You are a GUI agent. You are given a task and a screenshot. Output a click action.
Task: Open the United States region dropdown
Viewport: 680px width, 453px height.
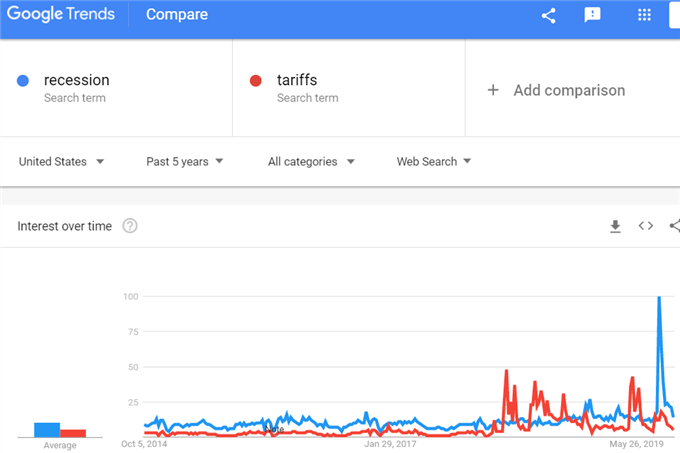(61, 162)
